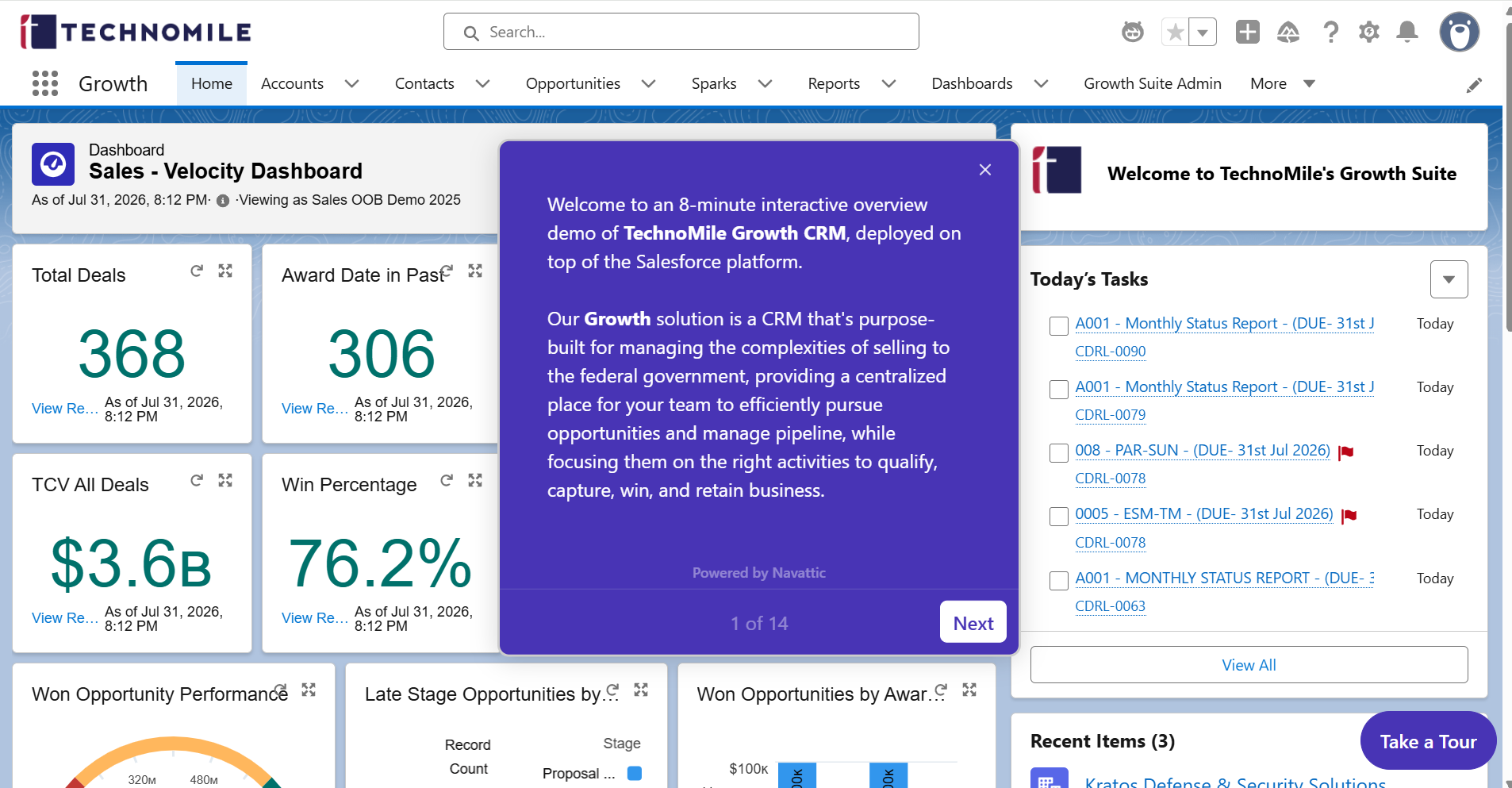
Task: Open the 008 - PAR-SUN task link
Action: pyautogui.click(x=1202, y=451)
